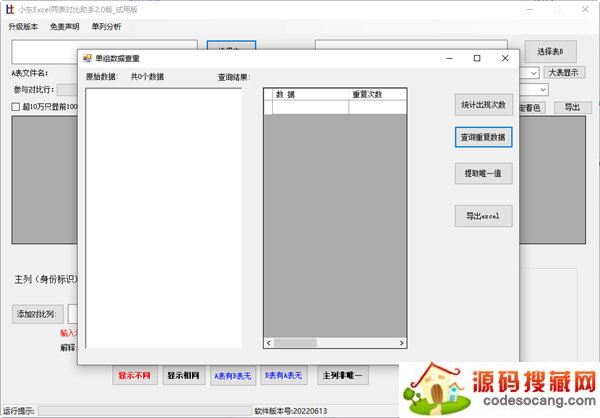The width and height of the screenshot is (600, 418).
Task: Open the 免责声明 menu
Action: coord(65,26)
